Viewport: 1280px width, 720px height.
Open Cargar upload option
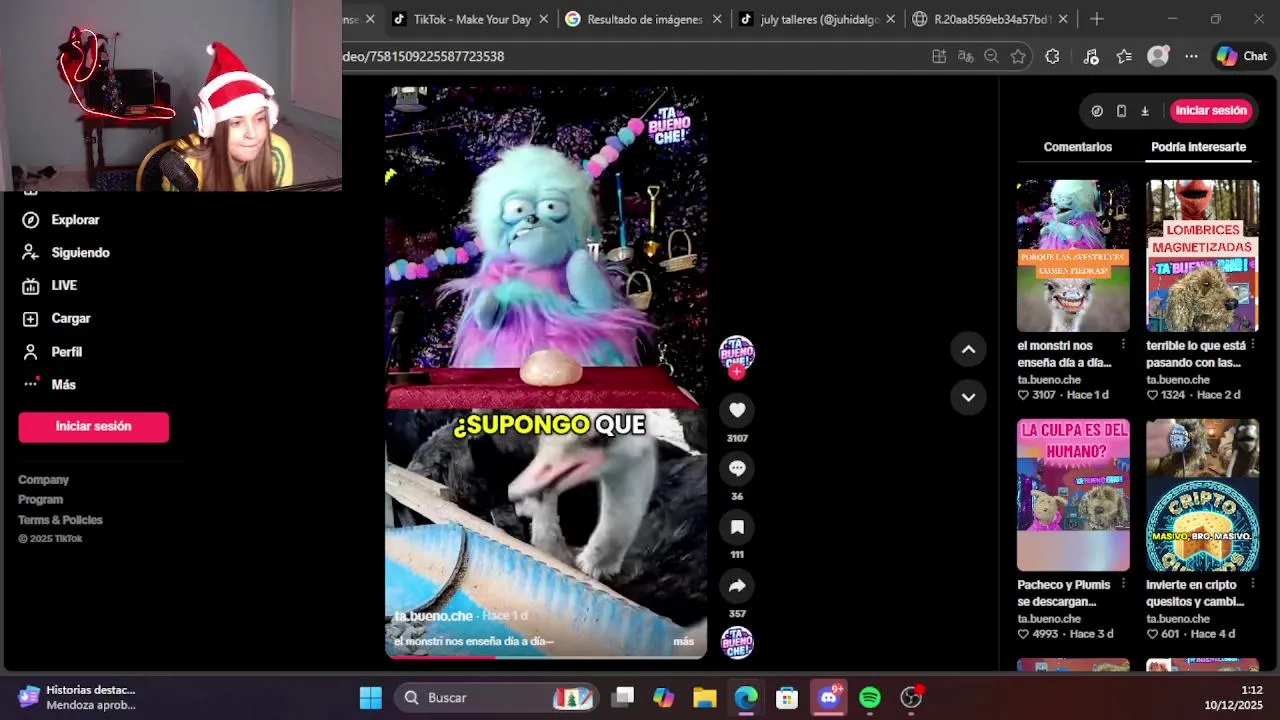click(57, 319)
